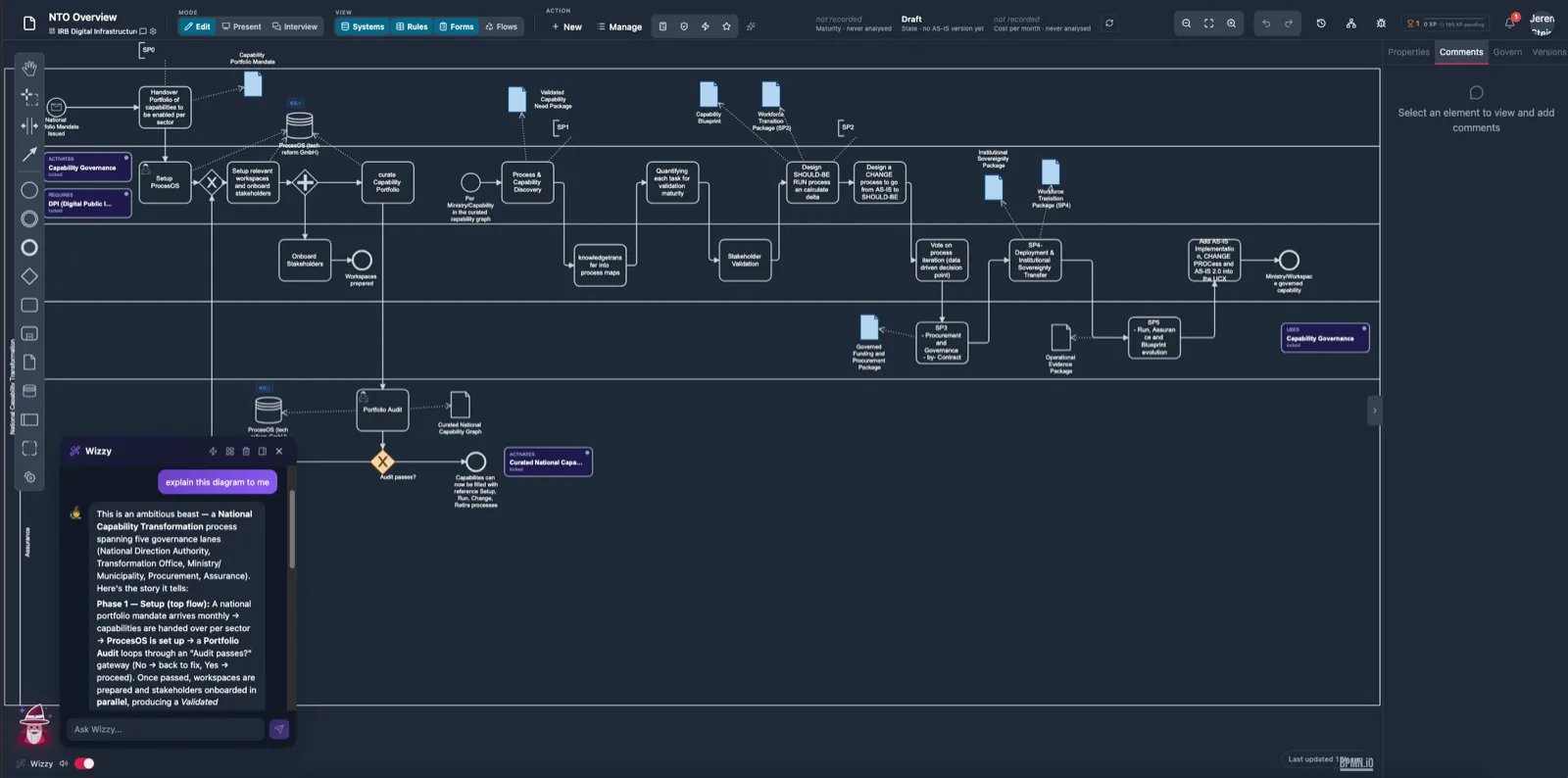Close the Wizzy chat panel
Viewport: 1568px width, 778px height.
point(279,452)
